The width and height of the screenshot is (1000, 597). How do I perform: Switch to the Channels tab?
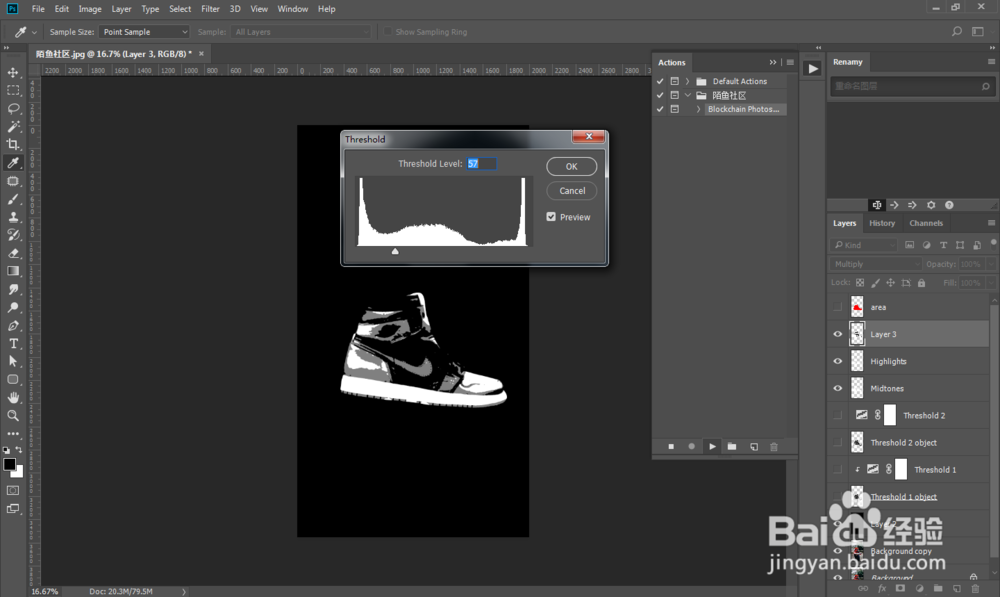click(x=926, y=223)
